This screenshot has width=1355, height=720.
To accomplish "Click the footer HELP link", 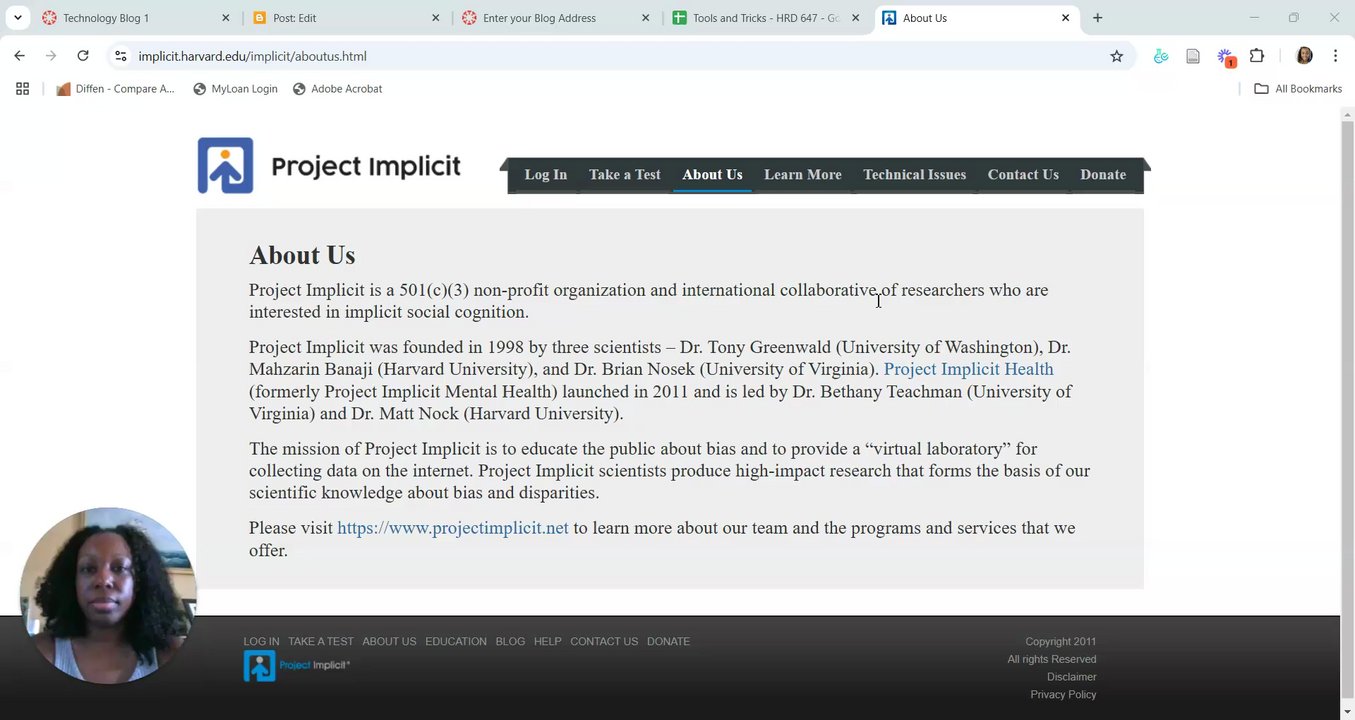I will click(547, 641).
